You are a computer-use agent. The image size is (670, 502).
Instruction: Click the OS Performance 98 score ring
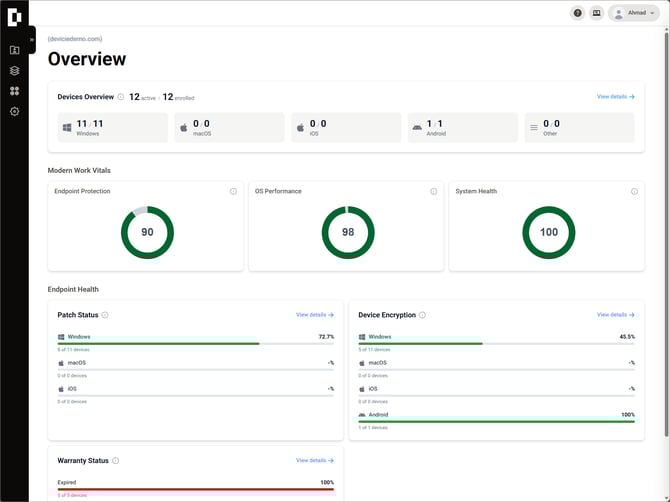pos(348,232)
